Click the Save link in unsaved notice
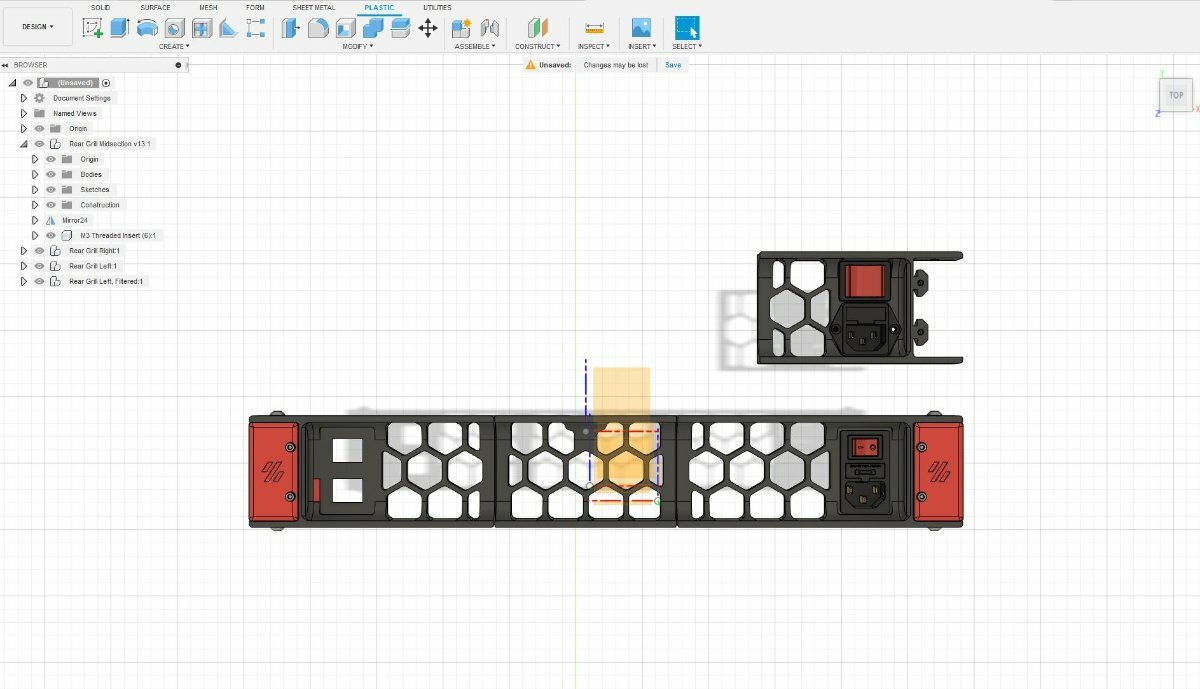Image resolution: width=1200 pixels, height=689 pixels. 673,65
